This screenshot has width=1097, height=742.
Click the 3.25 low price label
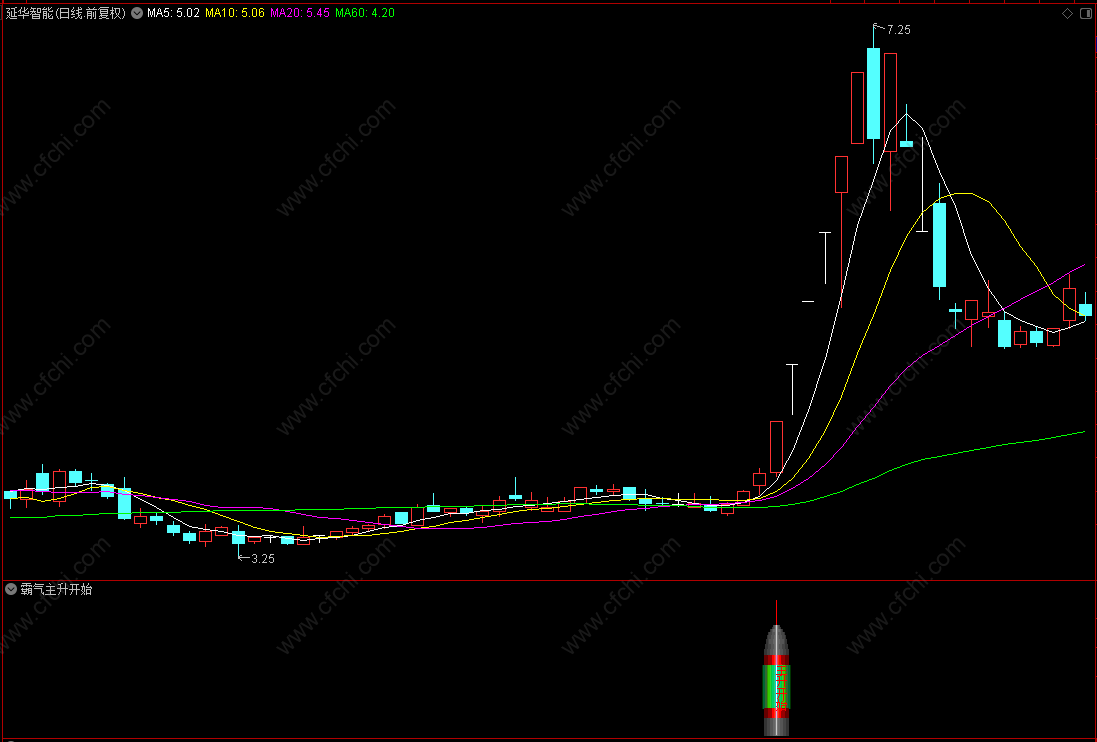262,559
